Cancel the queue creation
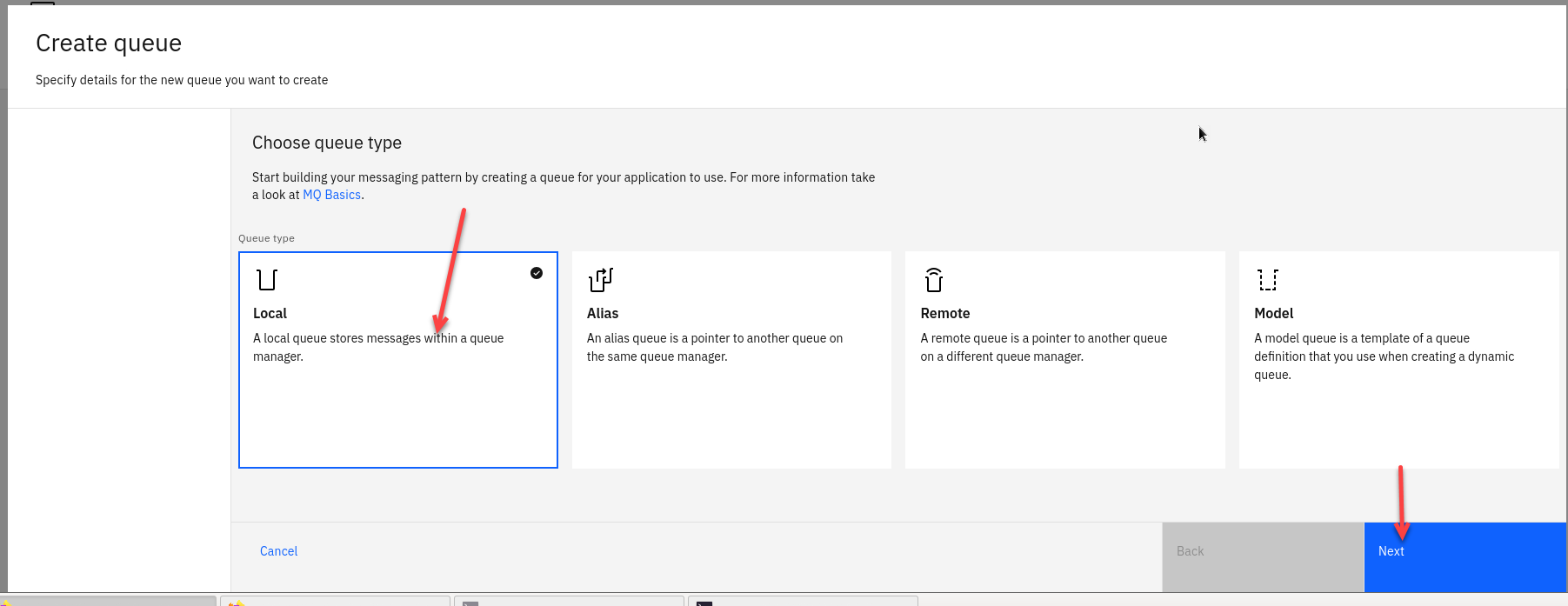 [278, 551]
